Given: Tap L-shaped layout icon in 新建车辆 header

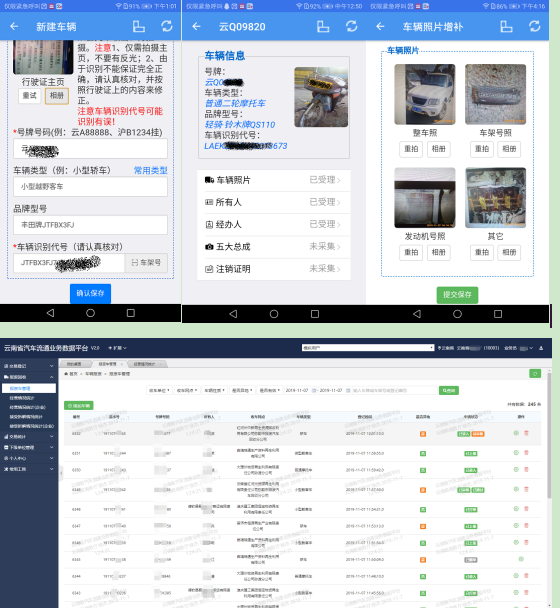Looking at the screenshot, I should [138, 26].
